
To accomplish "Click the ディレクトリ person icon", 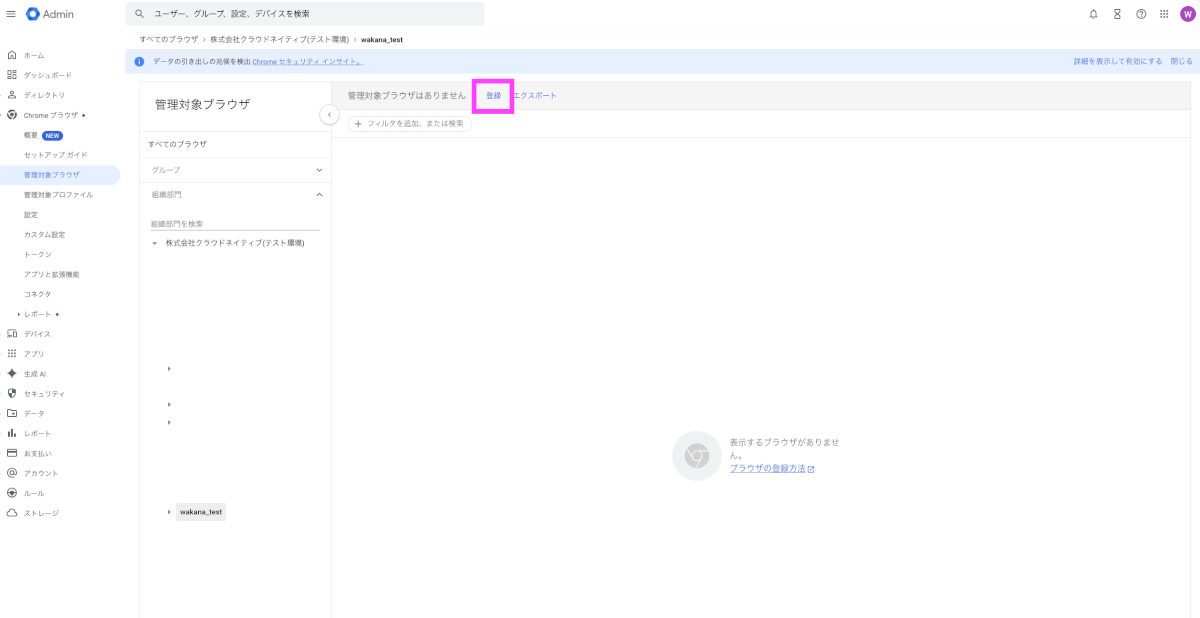I will click(x=12, y=95).
